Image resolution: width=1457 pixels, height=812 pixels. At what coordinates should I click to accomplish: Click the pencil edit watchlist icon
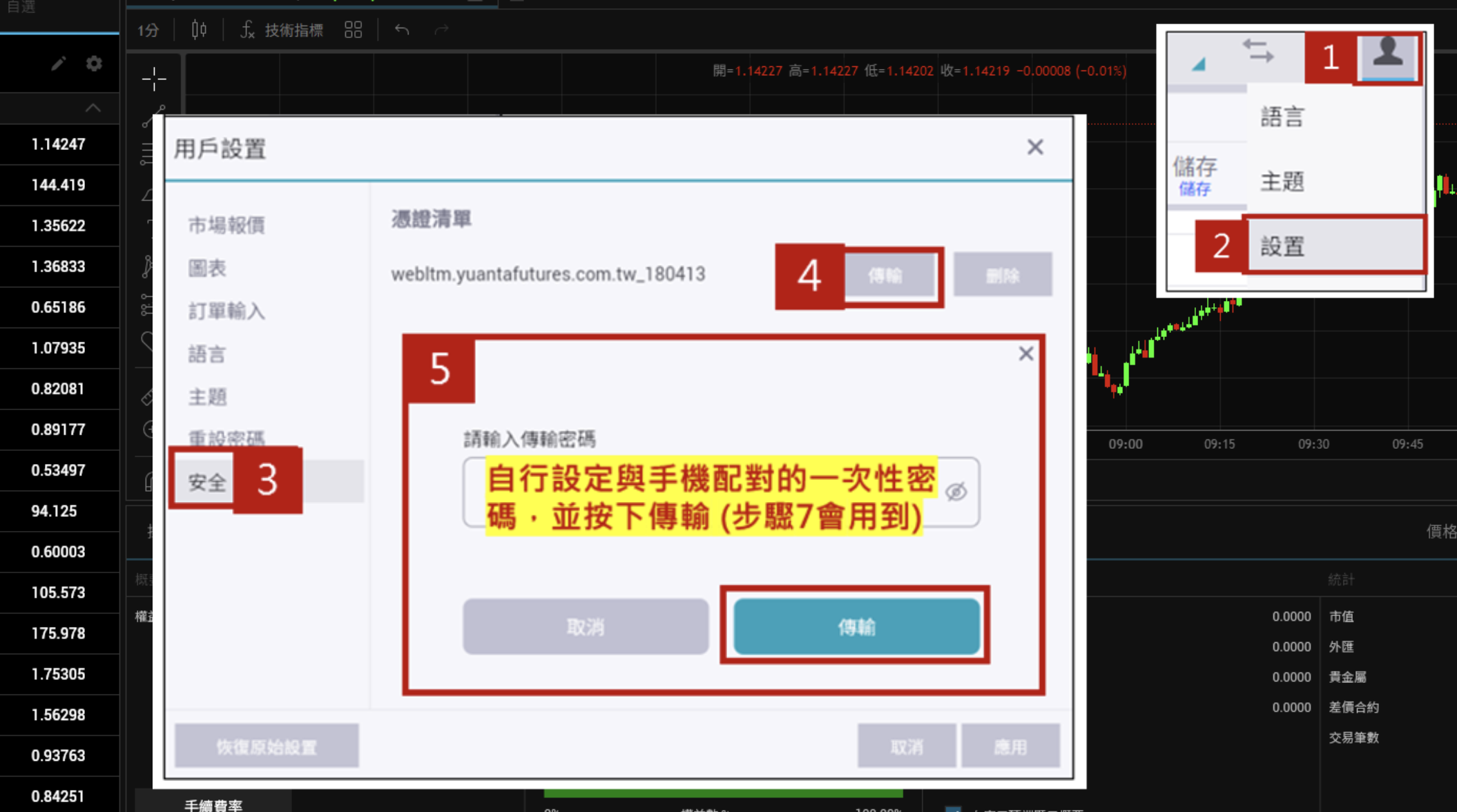pos(58,64)
